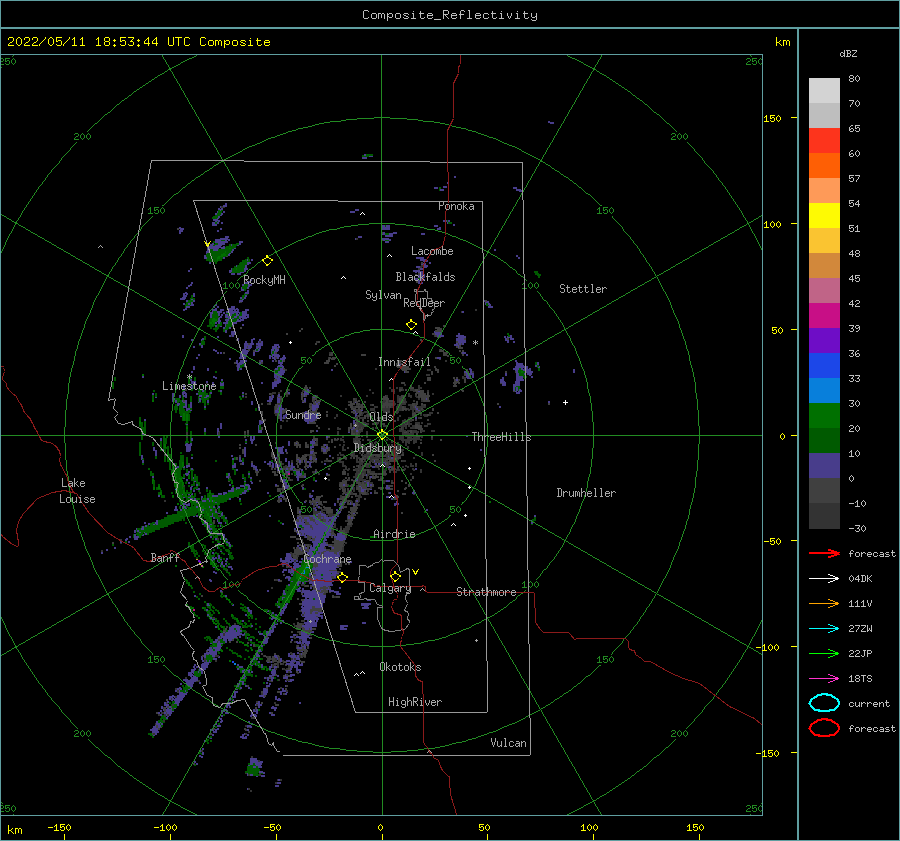
Task: Click the yellow diamond marker near Cochrane
Action: tap(343, 577)
